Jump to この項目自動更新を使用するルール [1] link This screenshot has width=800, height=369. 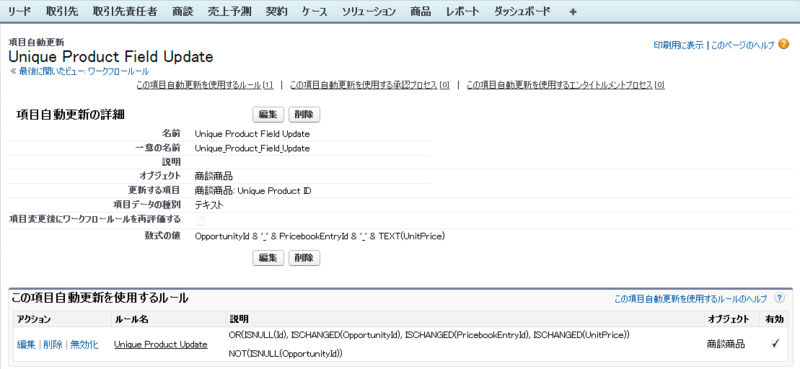(205, 85)
